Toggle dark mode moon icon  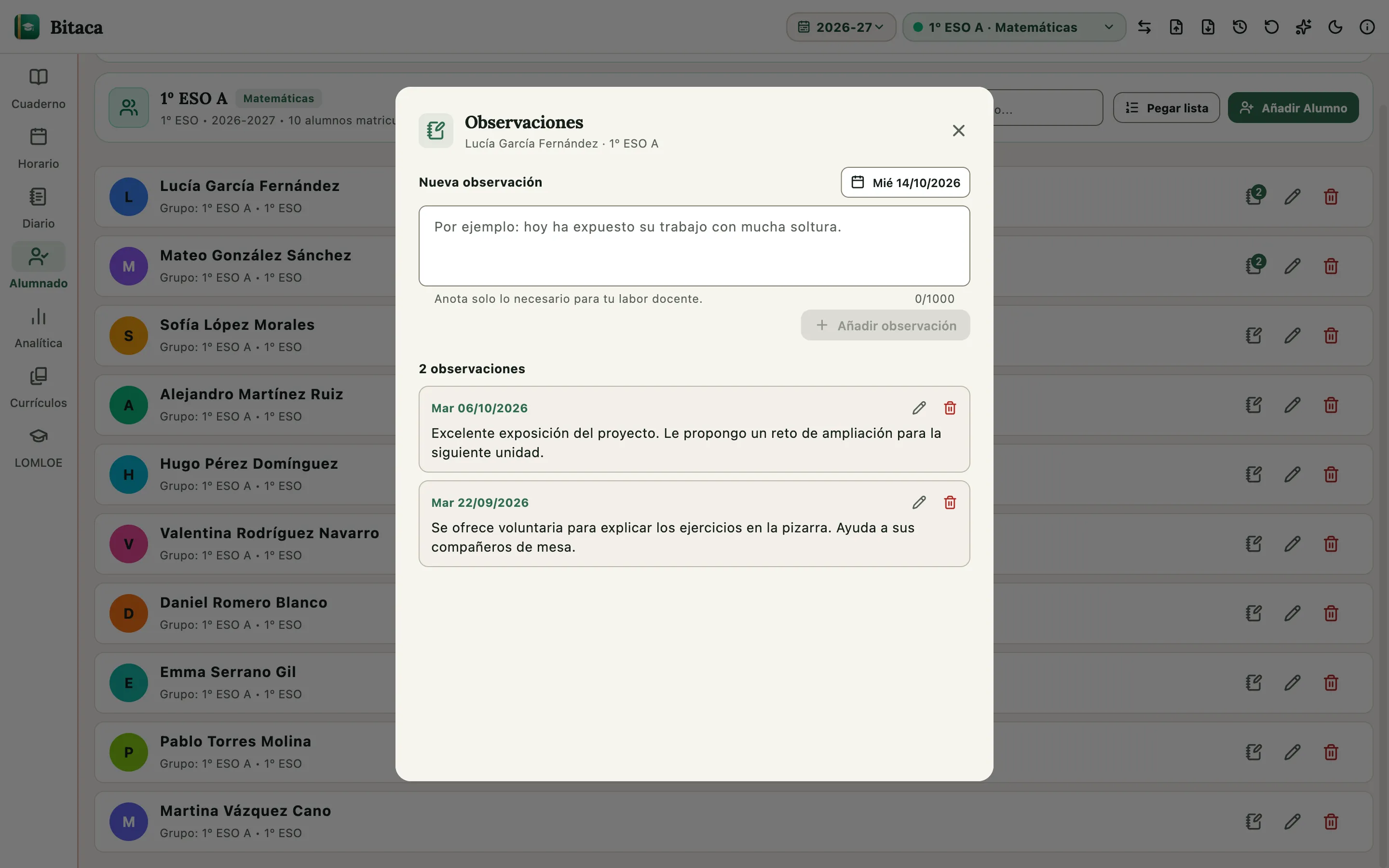coord(1335,27)
